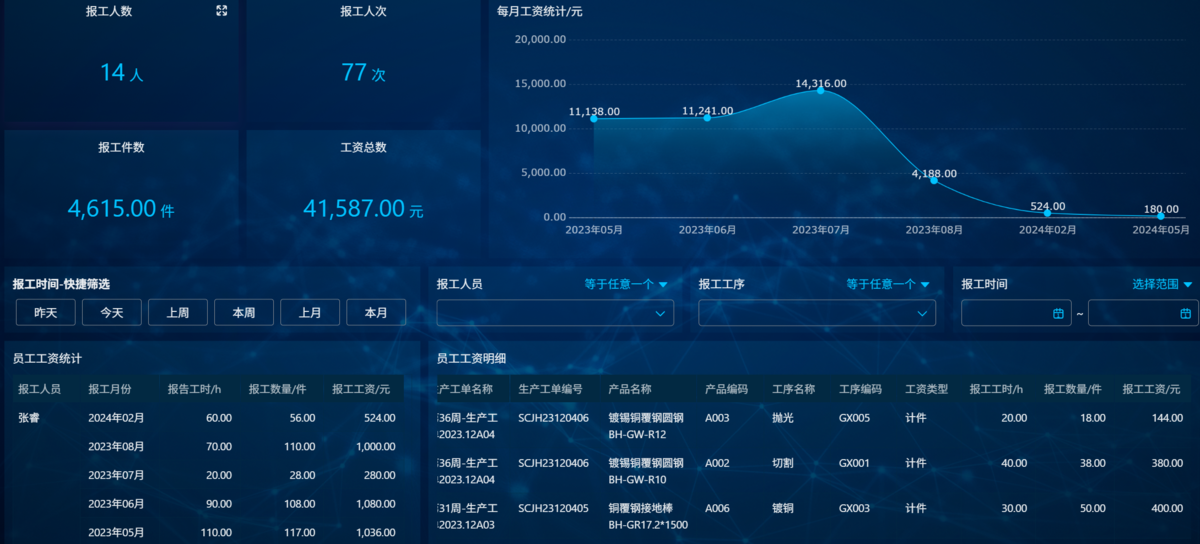Click the 400.00 wage value in detail table
This screenshot has width=1200, height=544.
(1167, 508)
